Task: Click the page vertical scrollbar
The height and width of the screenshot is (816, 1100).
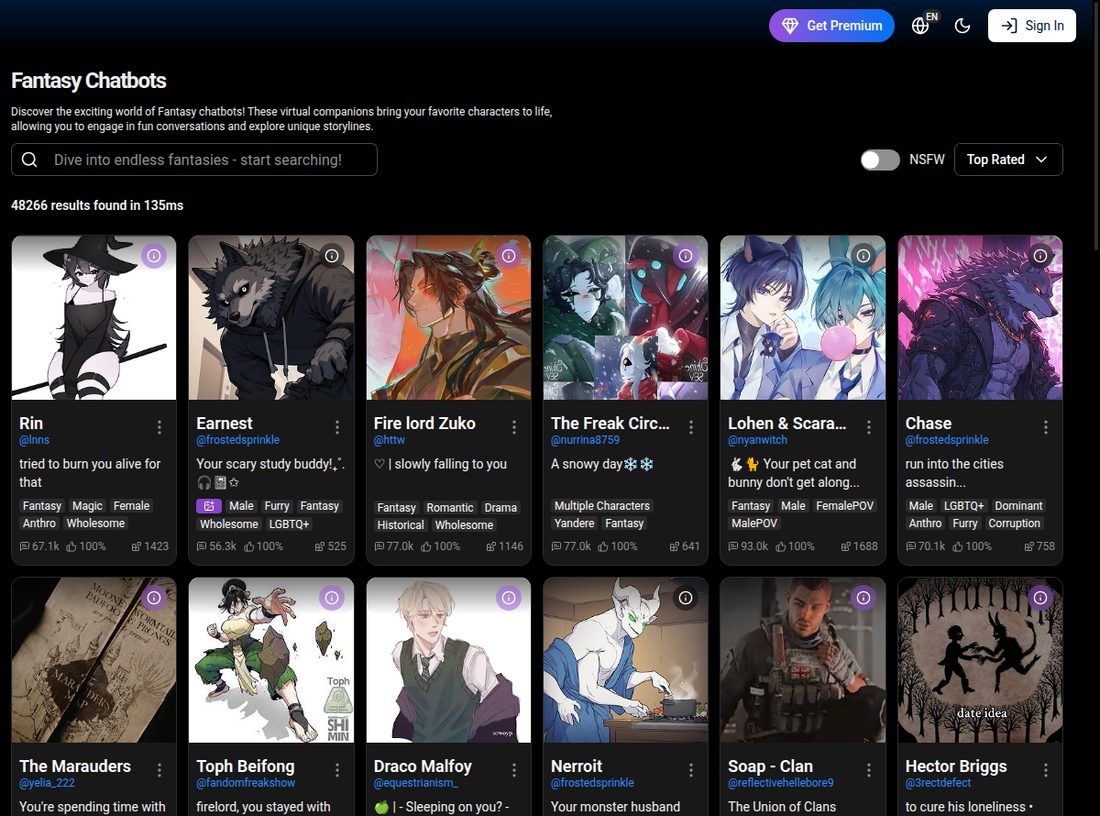Action: 1096,126
